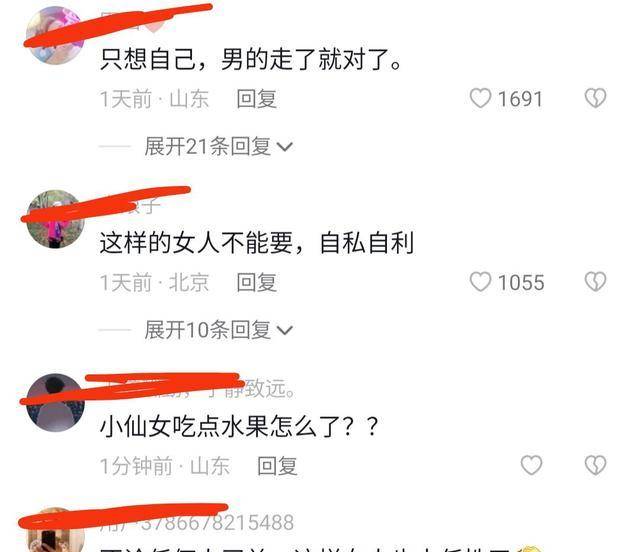Tap chevron beside 展开21条回复

[x=284, y=147]
